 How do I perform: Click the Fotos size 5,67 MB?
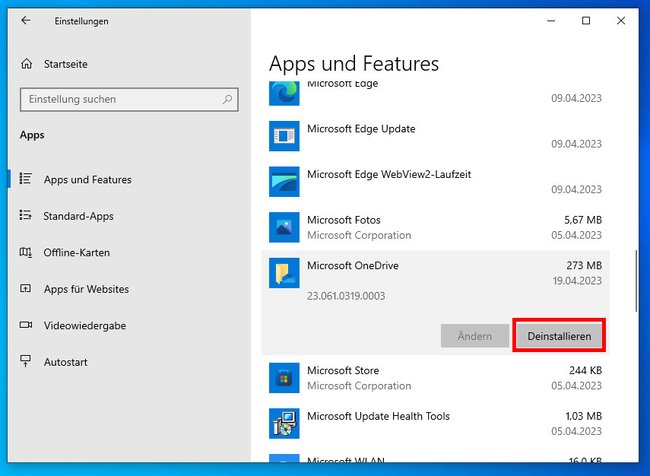[x=583, y=220]
